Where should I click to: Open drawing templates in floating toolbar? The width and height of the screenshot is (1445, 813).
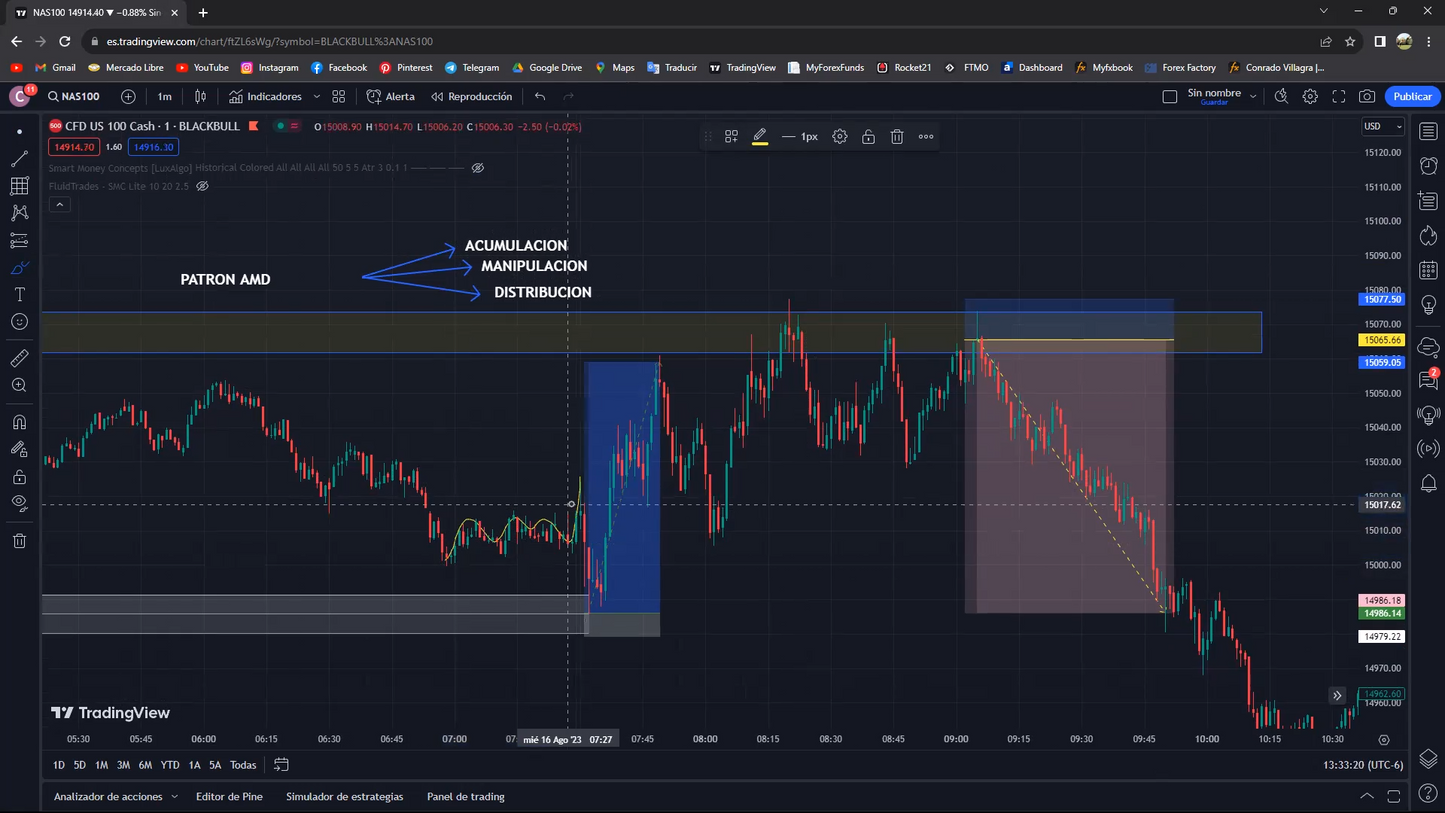[731, 137]
